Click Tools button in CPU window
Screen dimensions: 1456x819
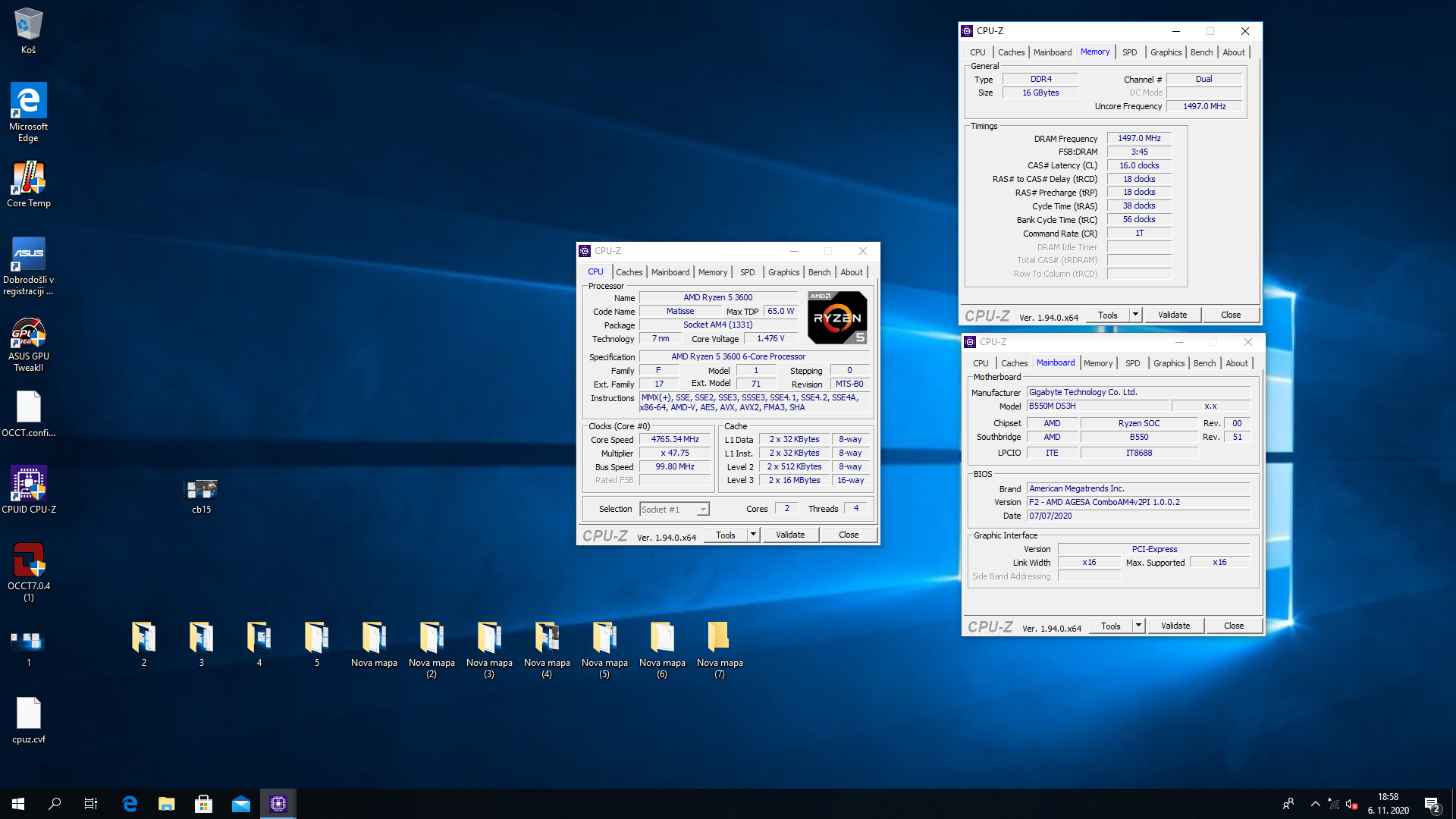point(726,535)
